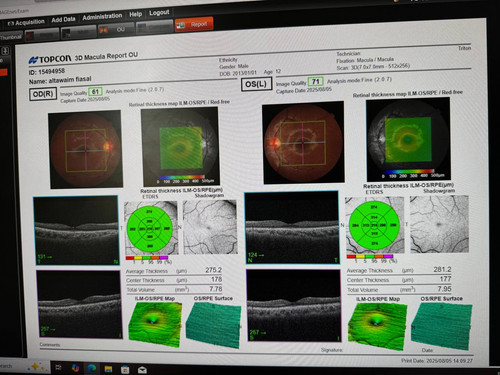Open the orange Report tab
Viewport: 500px width, 375px height.
pyautogui.click(x=194, y=25)
